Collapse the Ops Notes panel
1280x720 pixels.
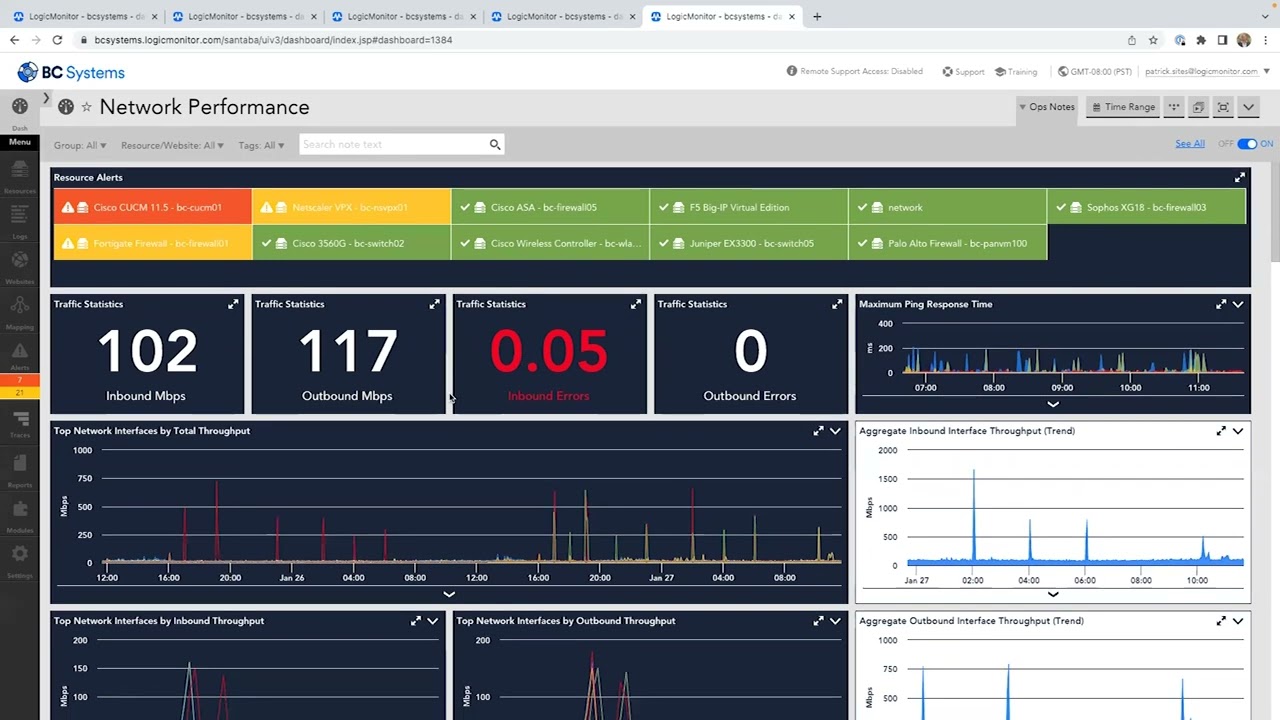click(1046, 107)
